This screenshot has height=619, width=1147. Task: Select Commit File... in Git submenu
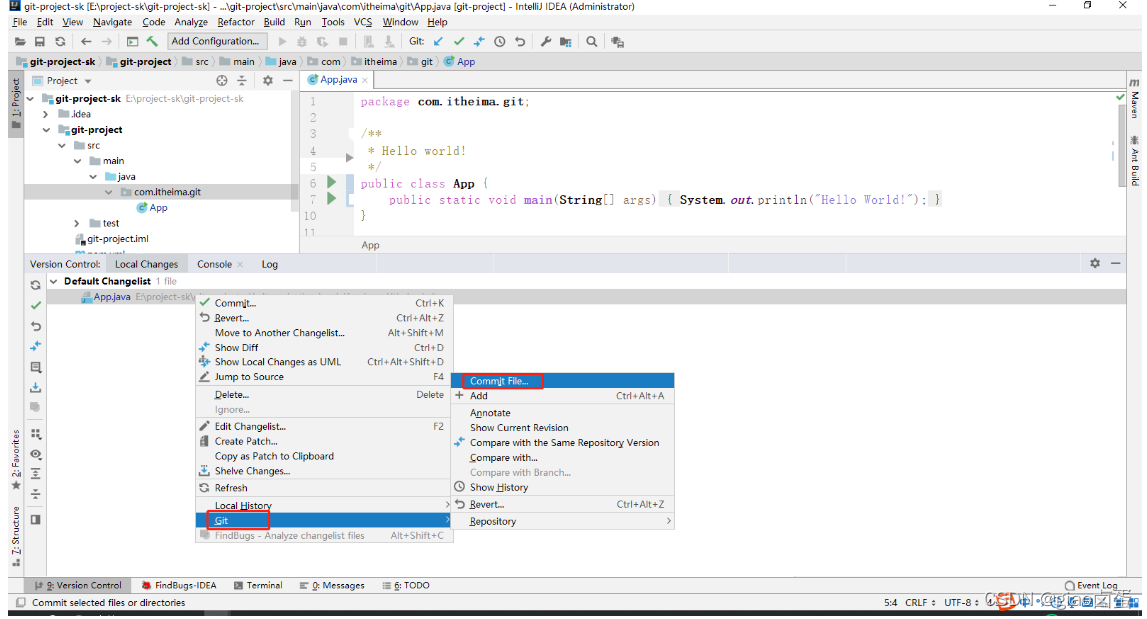point(563,381)
